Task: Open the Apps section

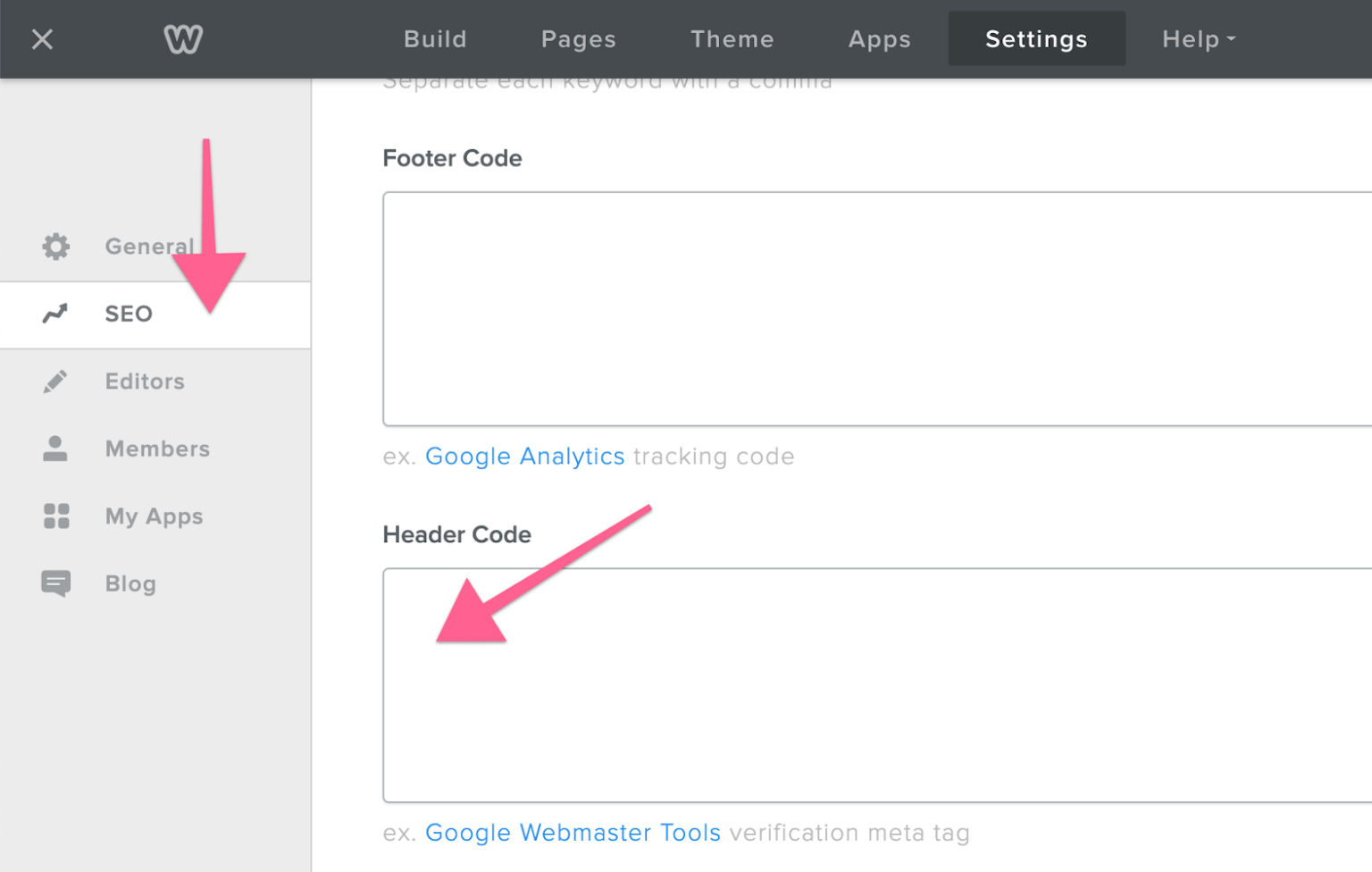Action: tap(879, 38)
